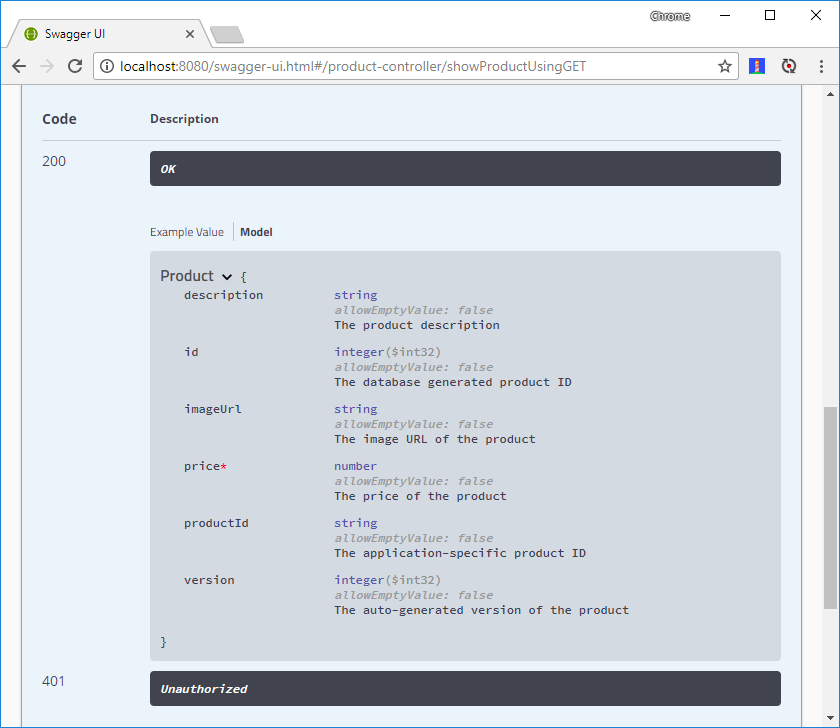
Task: Click the Description column header
Action: click(184, 119)
